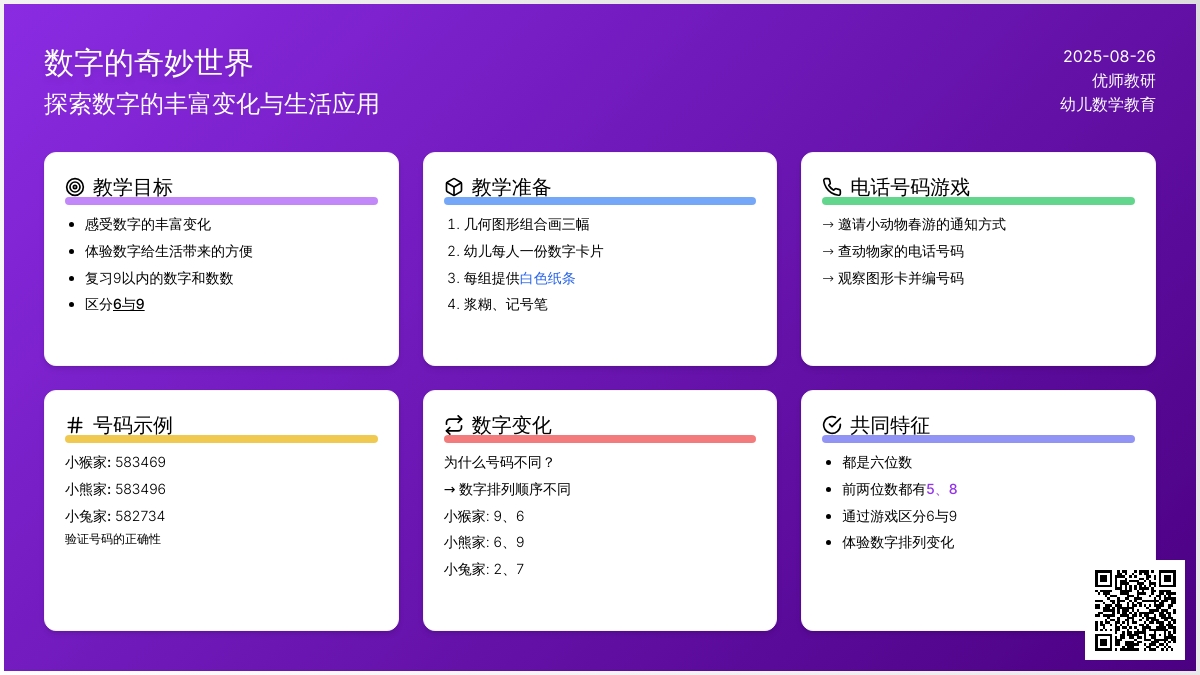Click the subtitle 探索数字的丰富变化与生活应用
The height and width of the screenshot is (675, 1200).
click(212, 104)
